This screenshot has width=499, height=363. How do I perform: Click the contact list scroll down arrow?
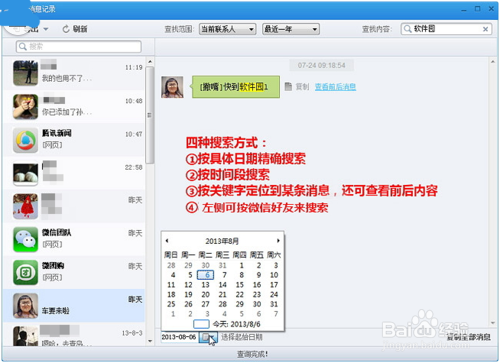tap(150, 341)
